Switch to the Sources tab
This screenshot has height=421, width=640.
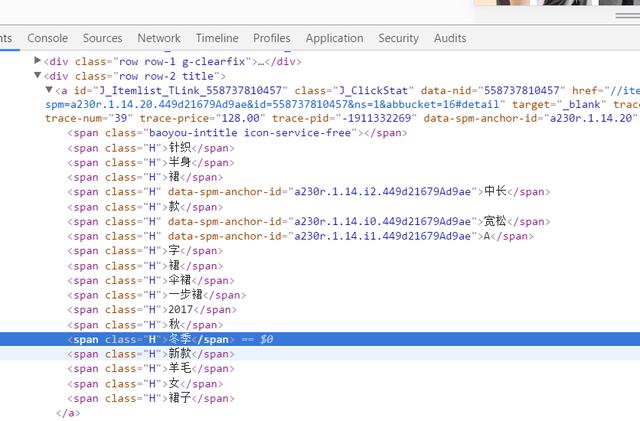[x=102, y=38]
